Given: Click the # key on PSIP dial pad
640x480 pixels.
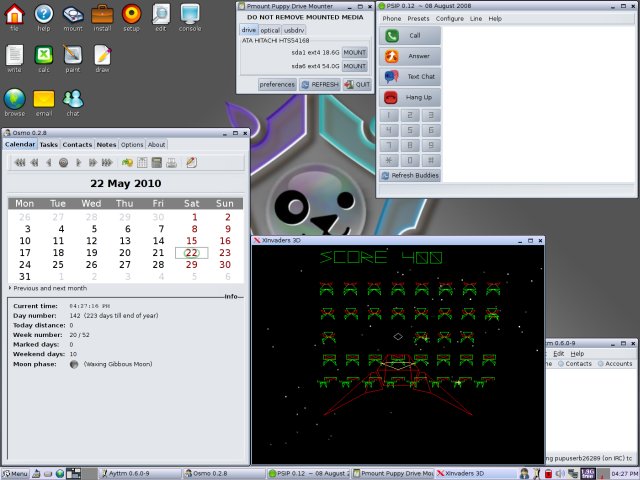Looking at the screenshot, I should [x=431, y=160].
